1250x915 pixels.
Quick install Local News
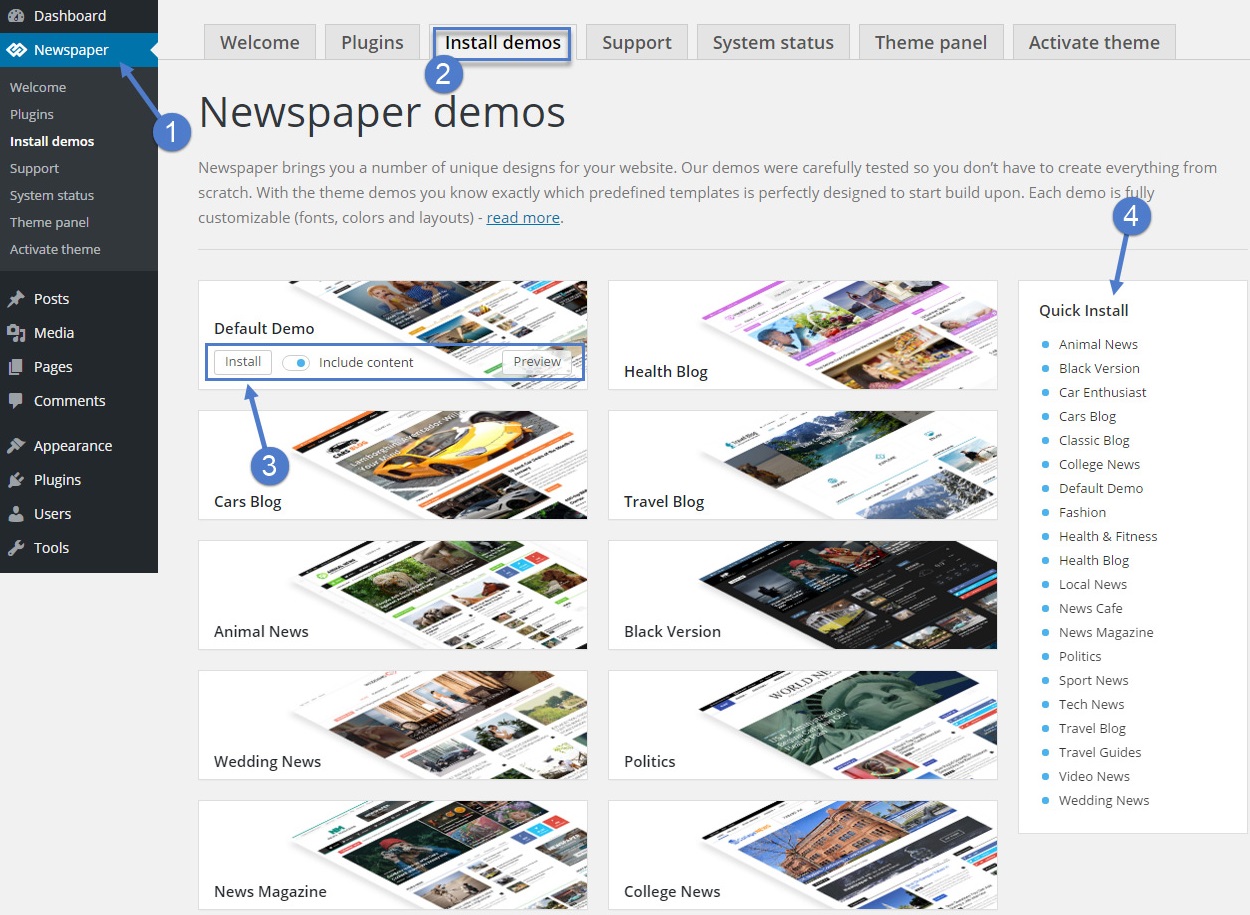point(1093,584)
